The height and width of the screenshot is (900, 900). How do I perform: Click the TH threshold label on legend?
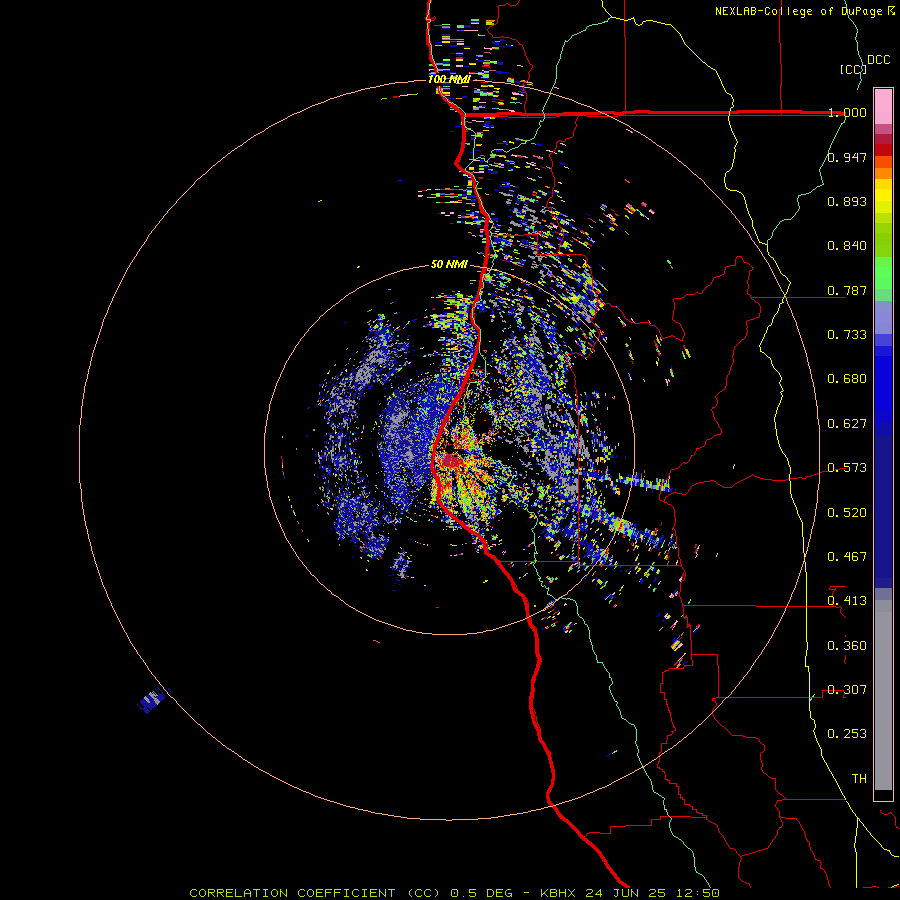point(859,779)
